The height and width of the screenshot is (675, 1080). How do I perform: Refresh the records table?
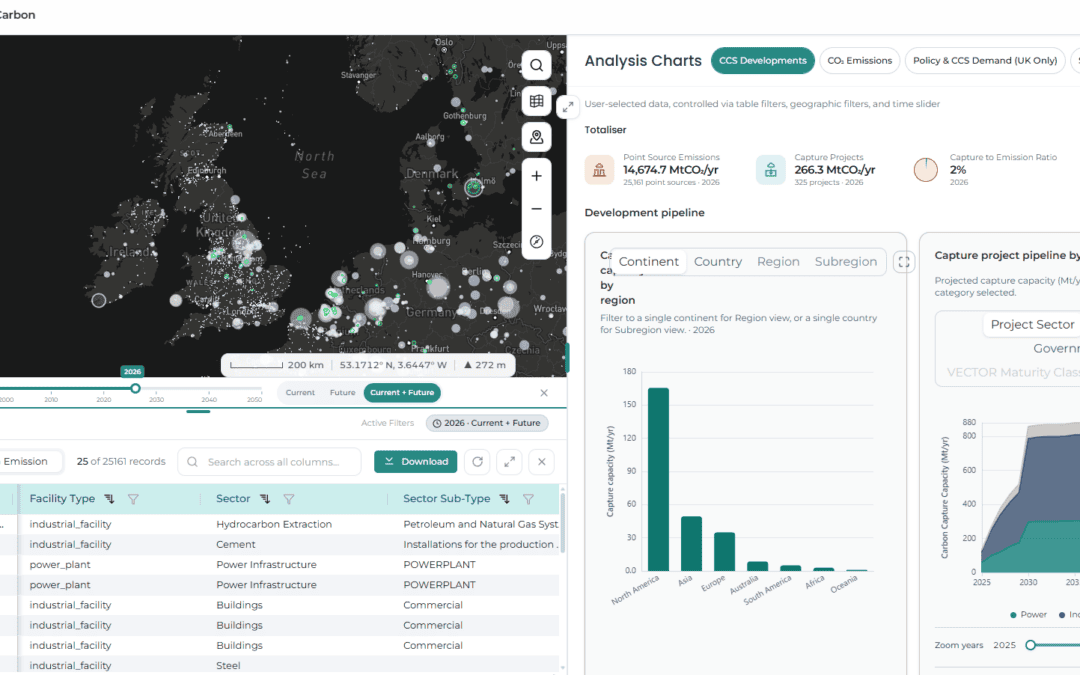(477, 461)
